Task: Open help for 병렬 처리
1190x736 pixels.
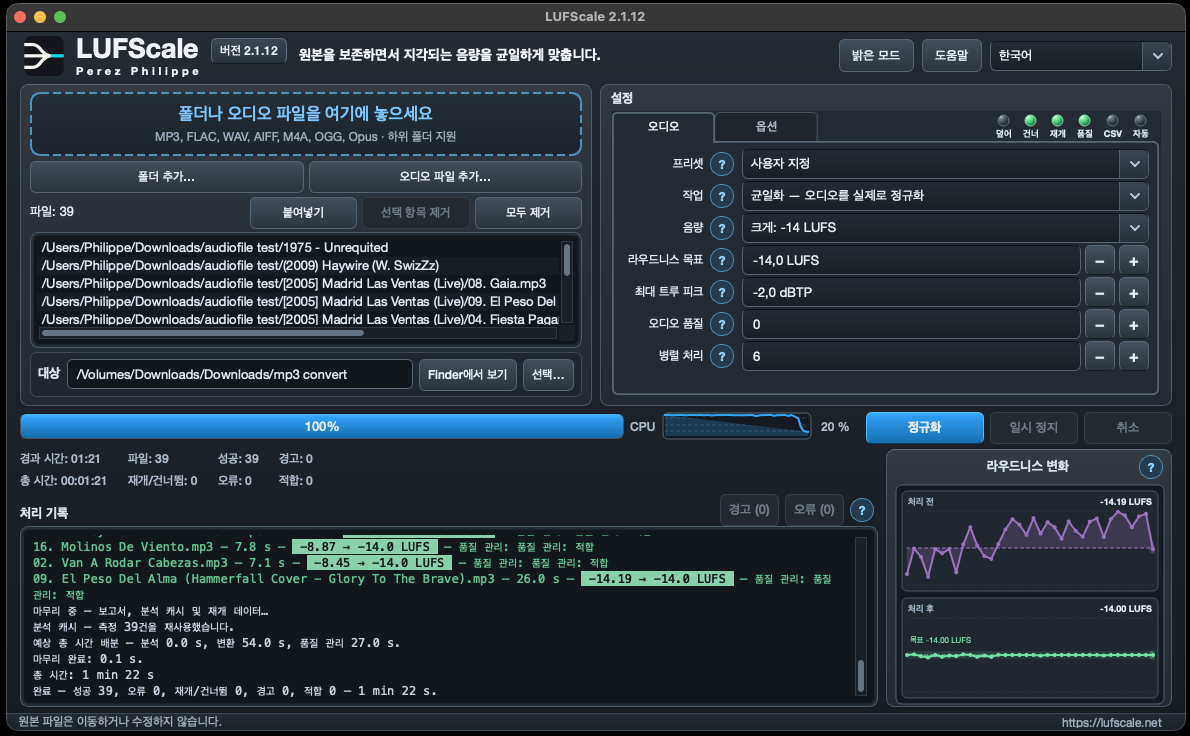Action: tap(722, 356)
